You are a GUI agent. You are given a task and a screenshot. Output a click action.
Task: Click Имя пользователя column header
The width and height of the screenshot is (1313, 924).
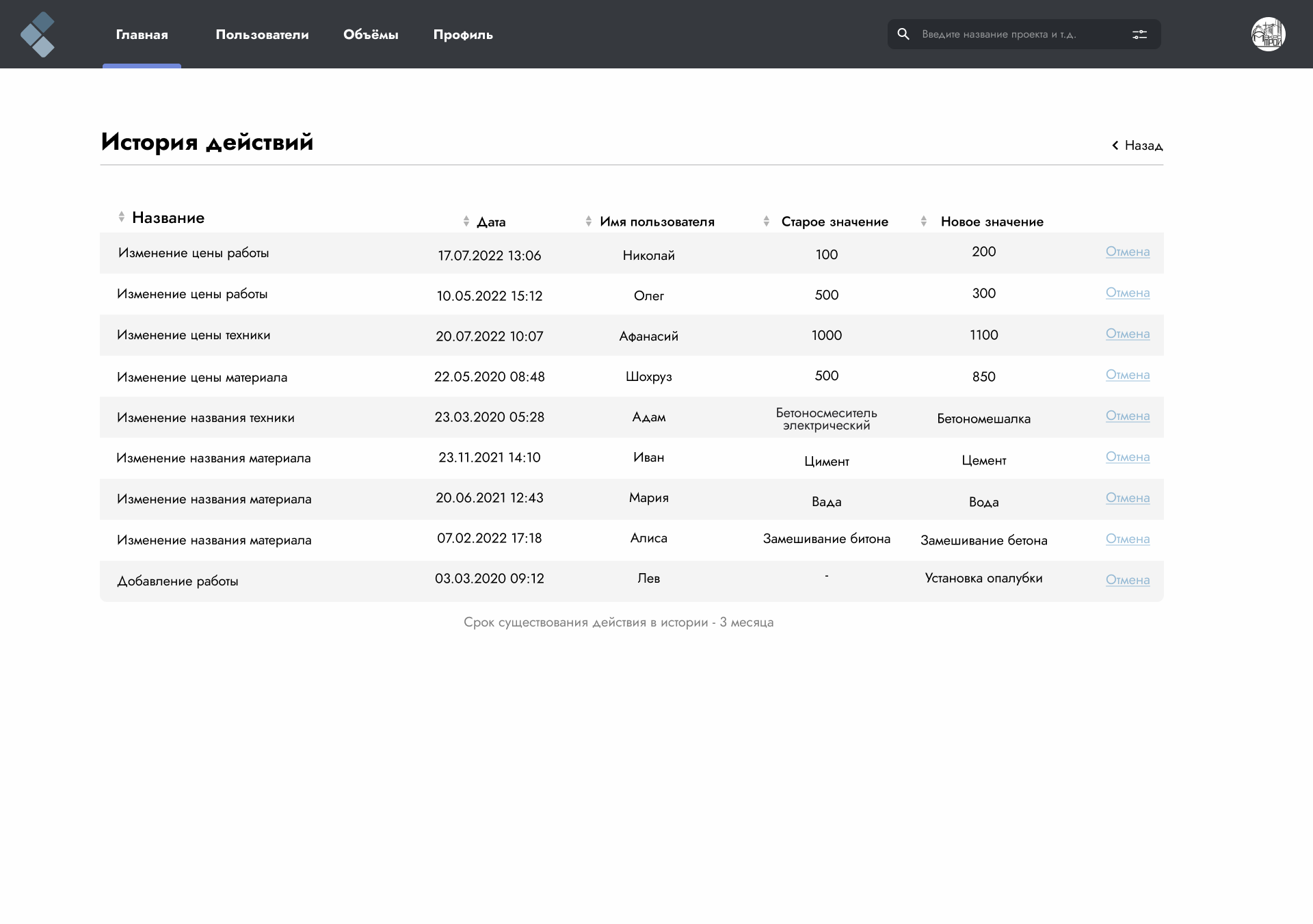click(657, 222)
